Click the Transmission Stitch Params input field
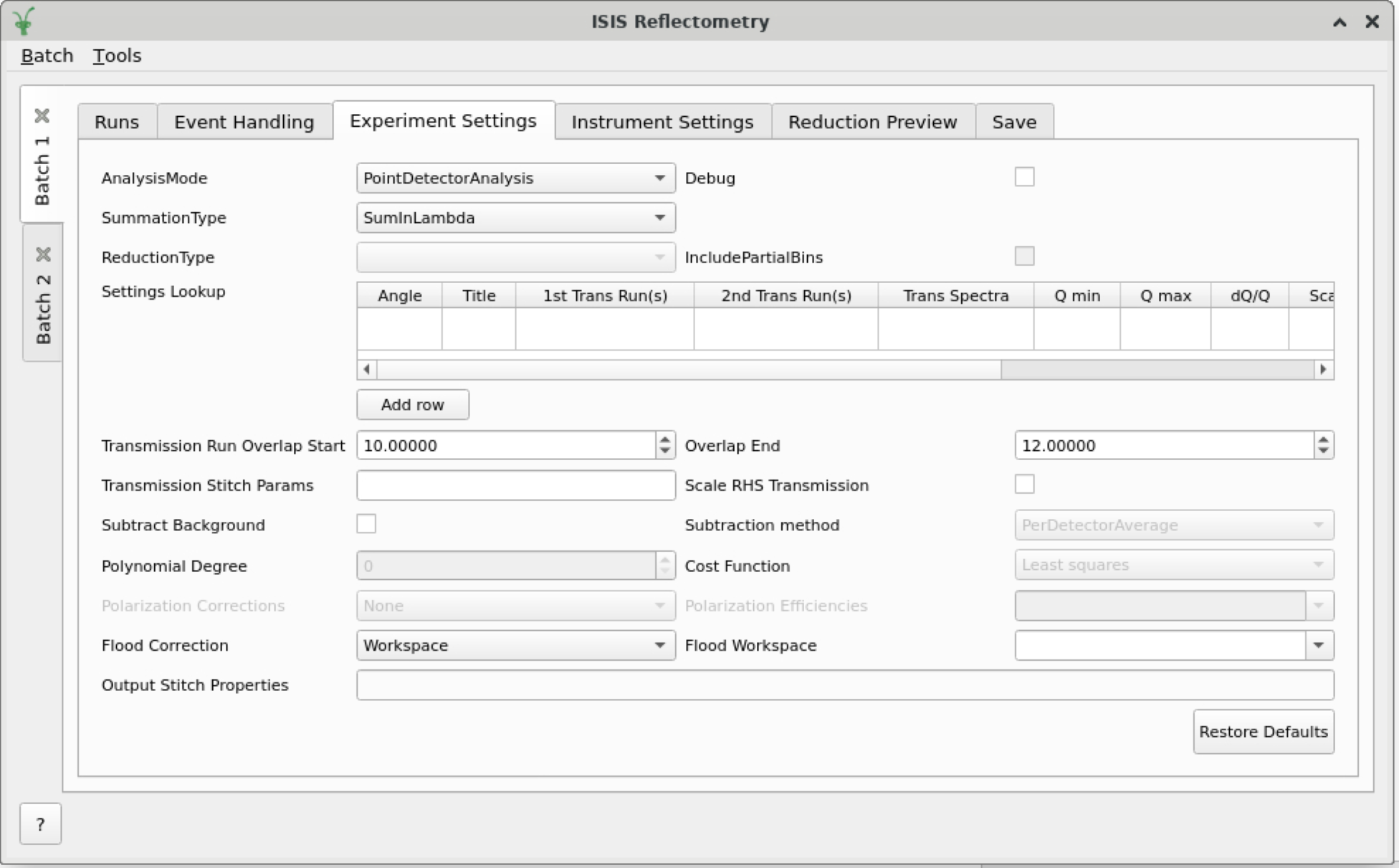 point(515,485)
